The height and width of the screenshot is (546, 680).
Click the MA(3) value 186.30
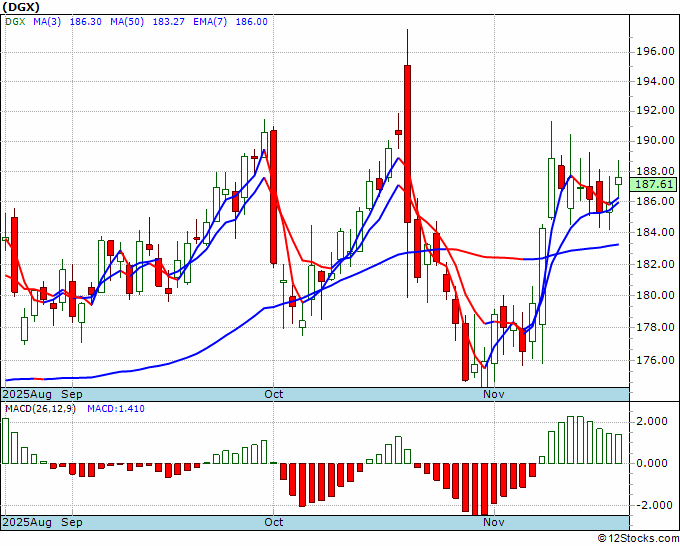tap(85, 22)
